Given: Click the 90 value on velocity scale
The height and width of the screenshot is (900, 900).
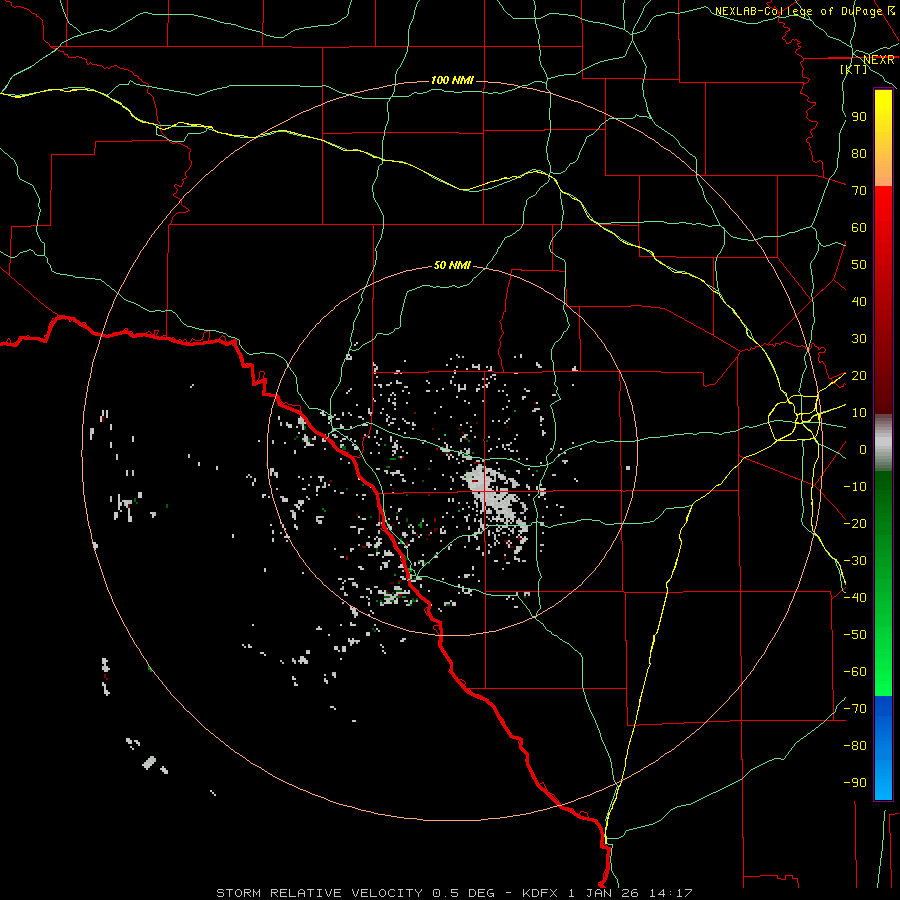Looking at the screenshot, I should tap(859, 117).
